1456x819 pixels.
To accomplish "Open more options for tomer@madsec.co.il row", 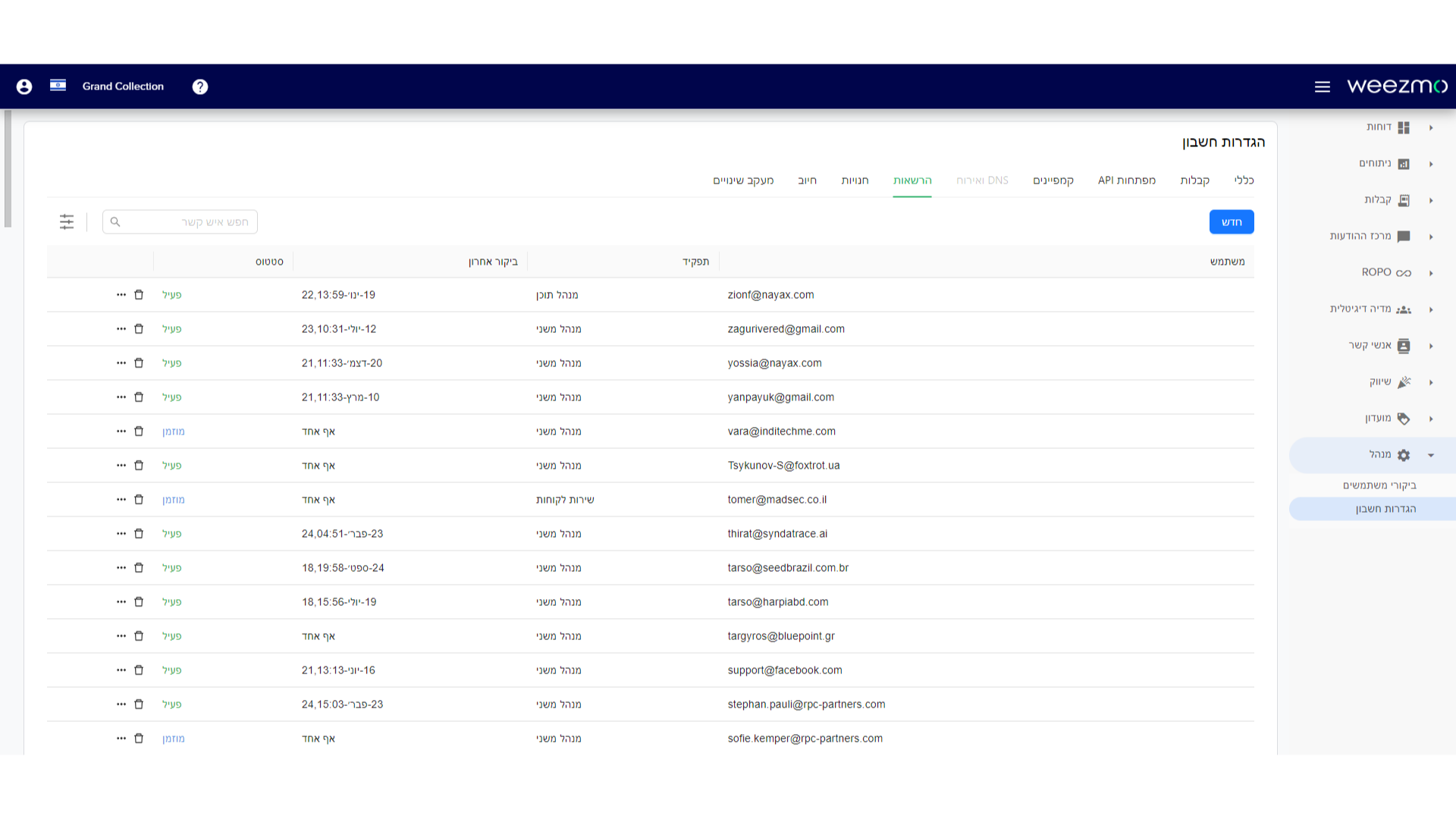I will coord(121,499).
